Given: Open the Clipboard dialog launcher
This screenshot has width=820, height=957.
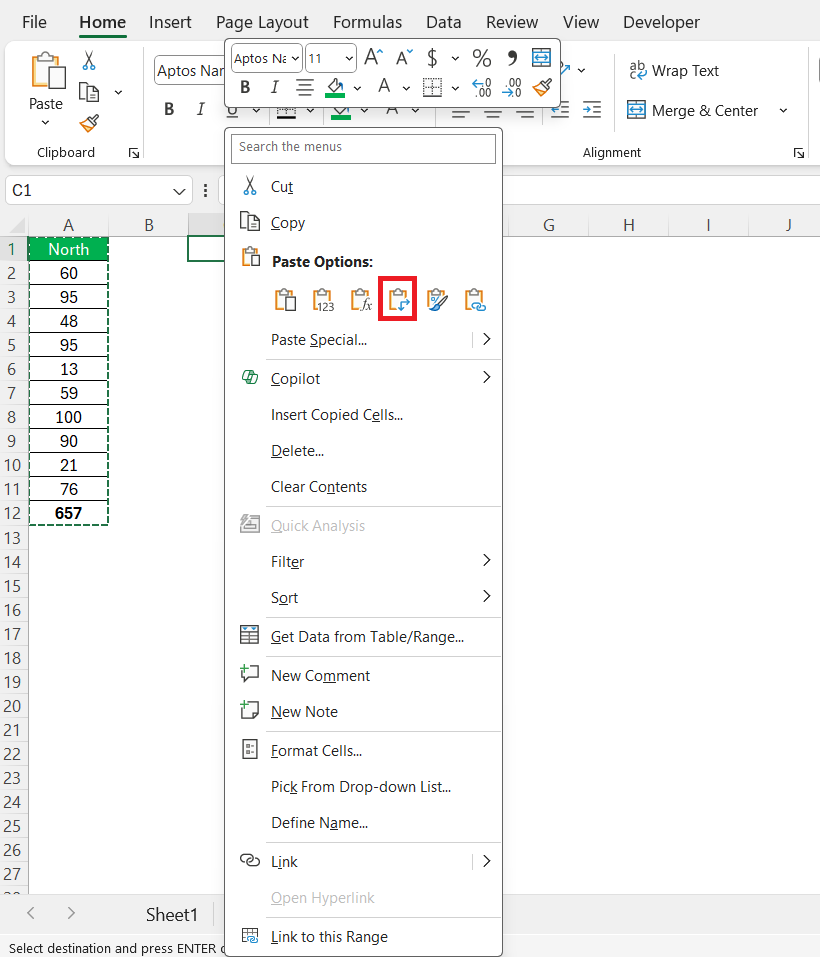Looking at the screenshot, I should (134, 153).
